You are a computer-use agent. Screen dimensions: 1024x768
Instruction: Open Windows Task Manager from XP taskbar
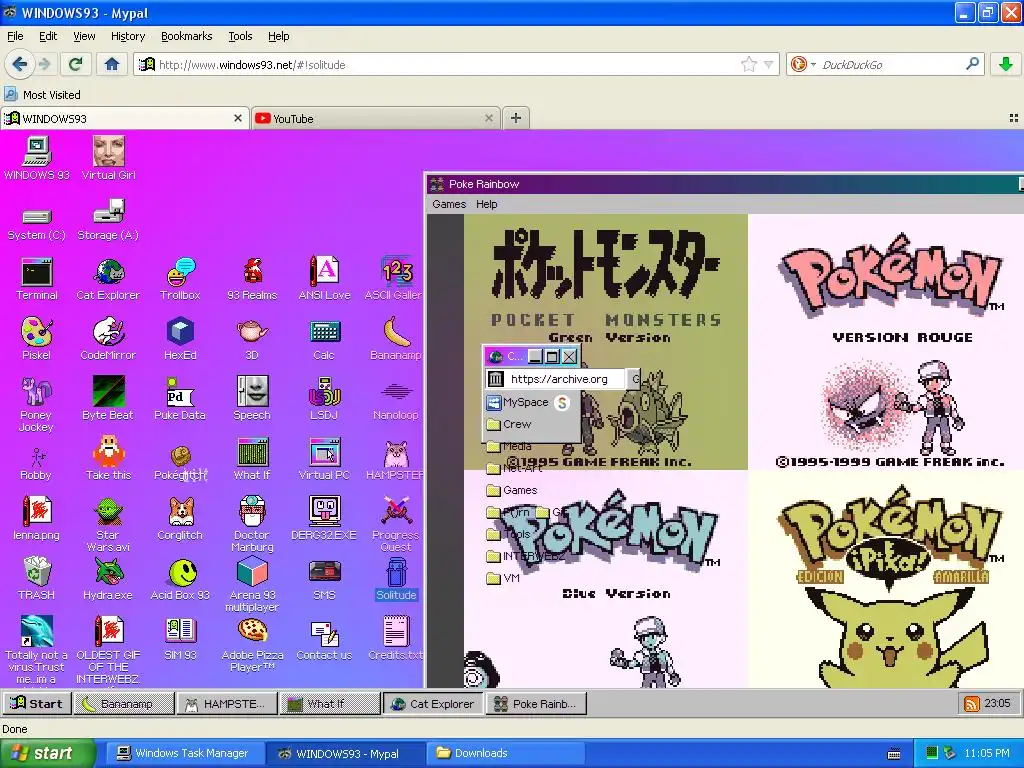pyautogui.click(x=184, y=753)
